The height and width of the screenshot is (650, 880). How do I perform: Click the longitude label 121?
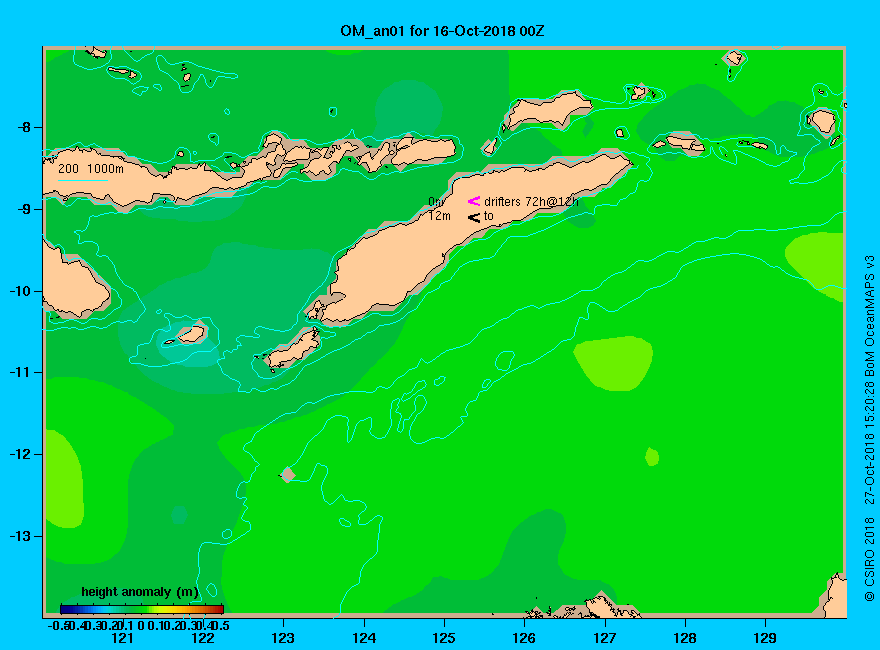coord(122,638)
